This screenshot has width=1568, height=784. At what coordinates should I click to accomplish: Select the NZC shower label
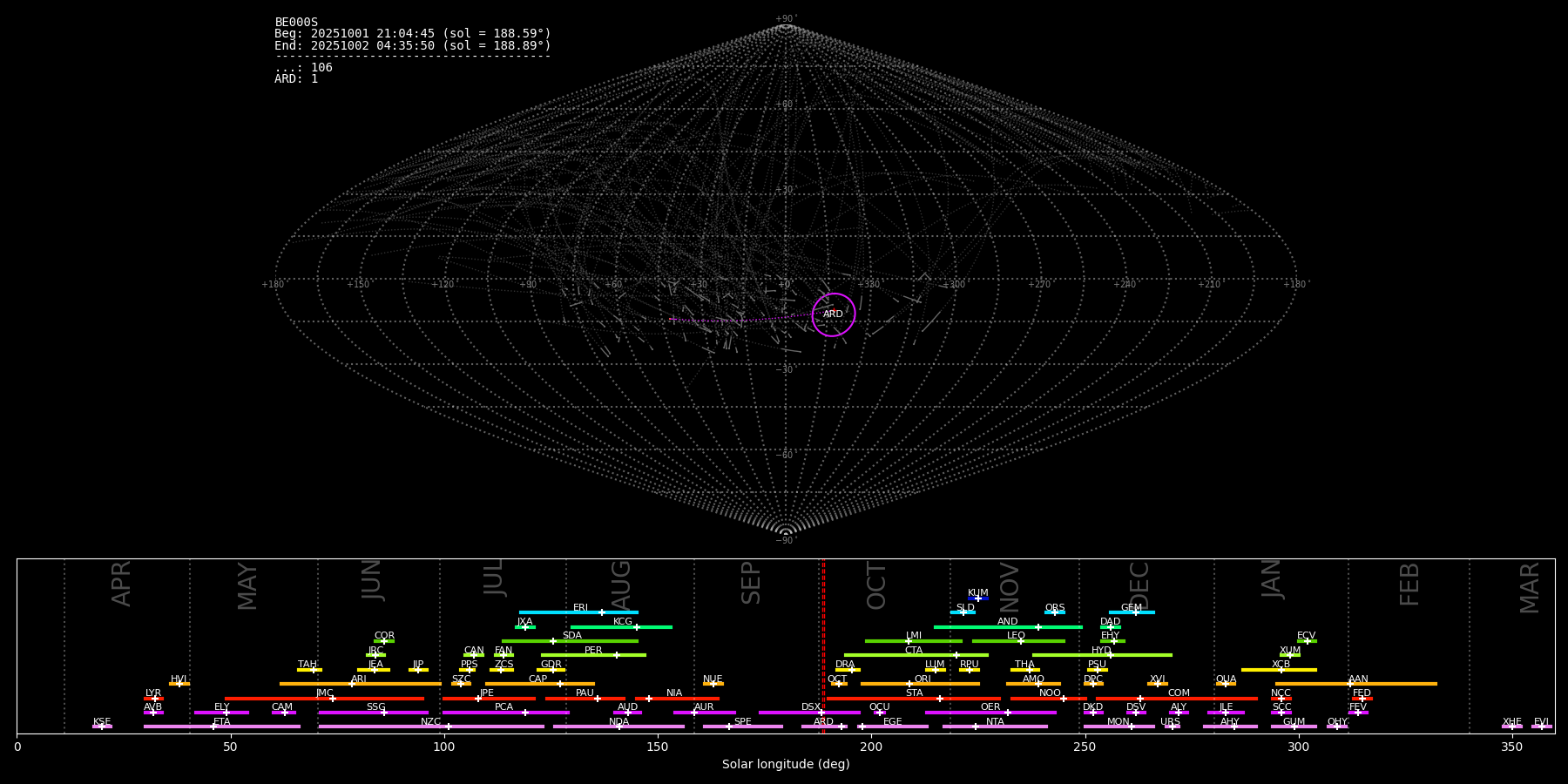tap(431, 722)
